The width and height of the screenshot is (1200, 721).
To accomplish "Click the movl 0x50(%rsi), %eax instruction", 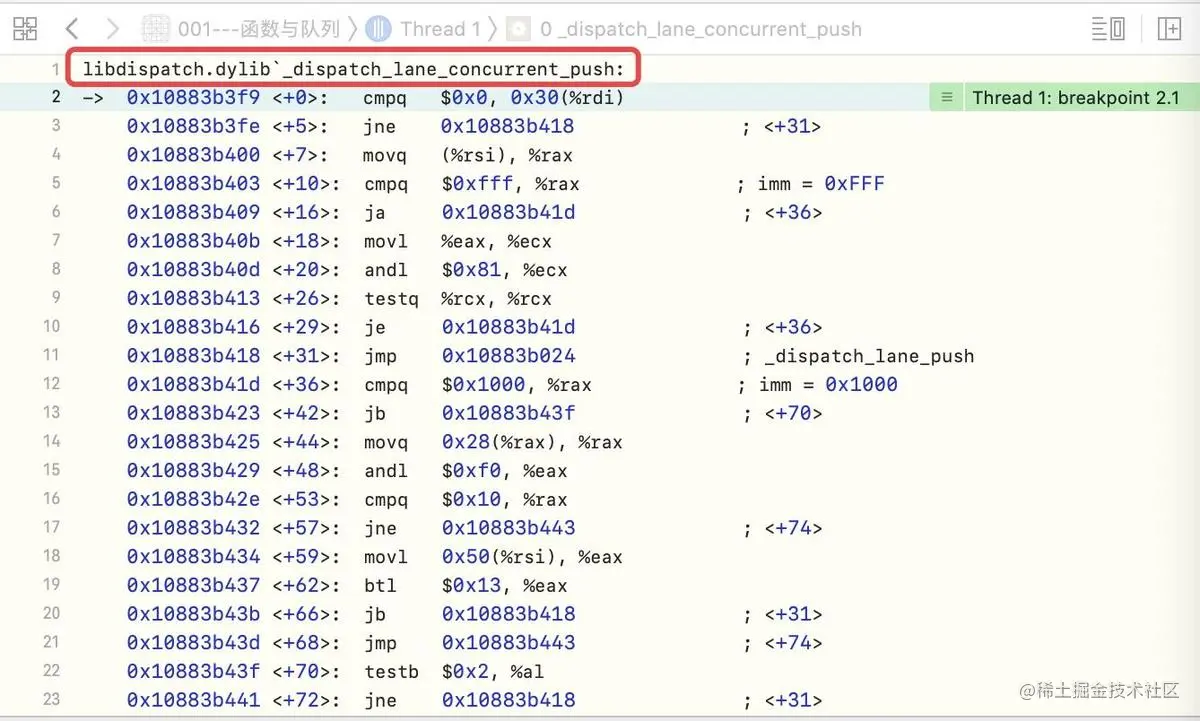I will 492,557.
